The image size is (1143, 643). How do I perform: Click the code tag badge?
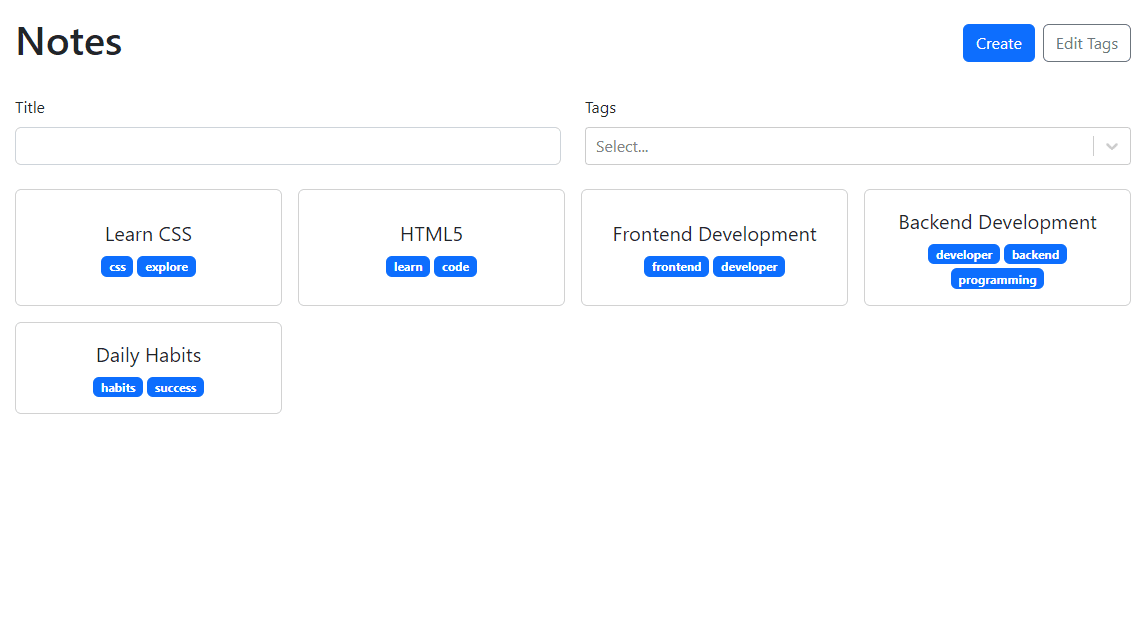(x=455, y=267)
